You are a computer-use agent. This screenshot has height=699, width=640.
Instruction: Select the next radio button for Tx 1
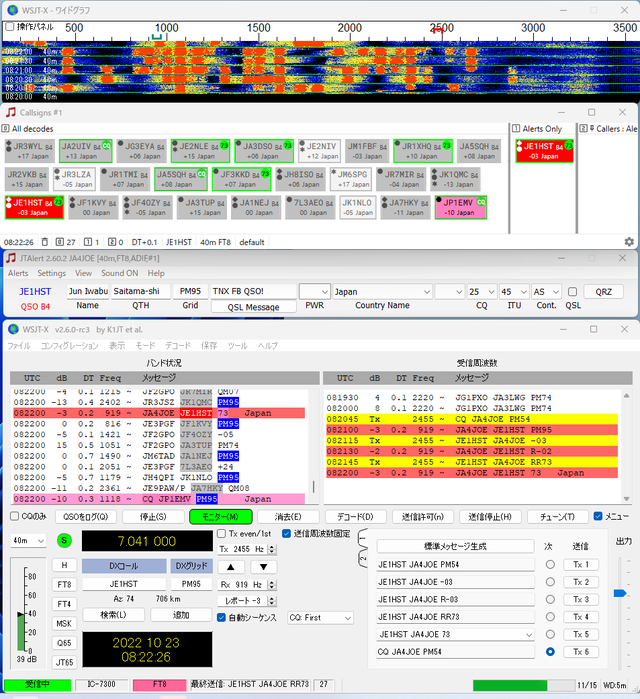pyautogui.click(x=550, y=564)
